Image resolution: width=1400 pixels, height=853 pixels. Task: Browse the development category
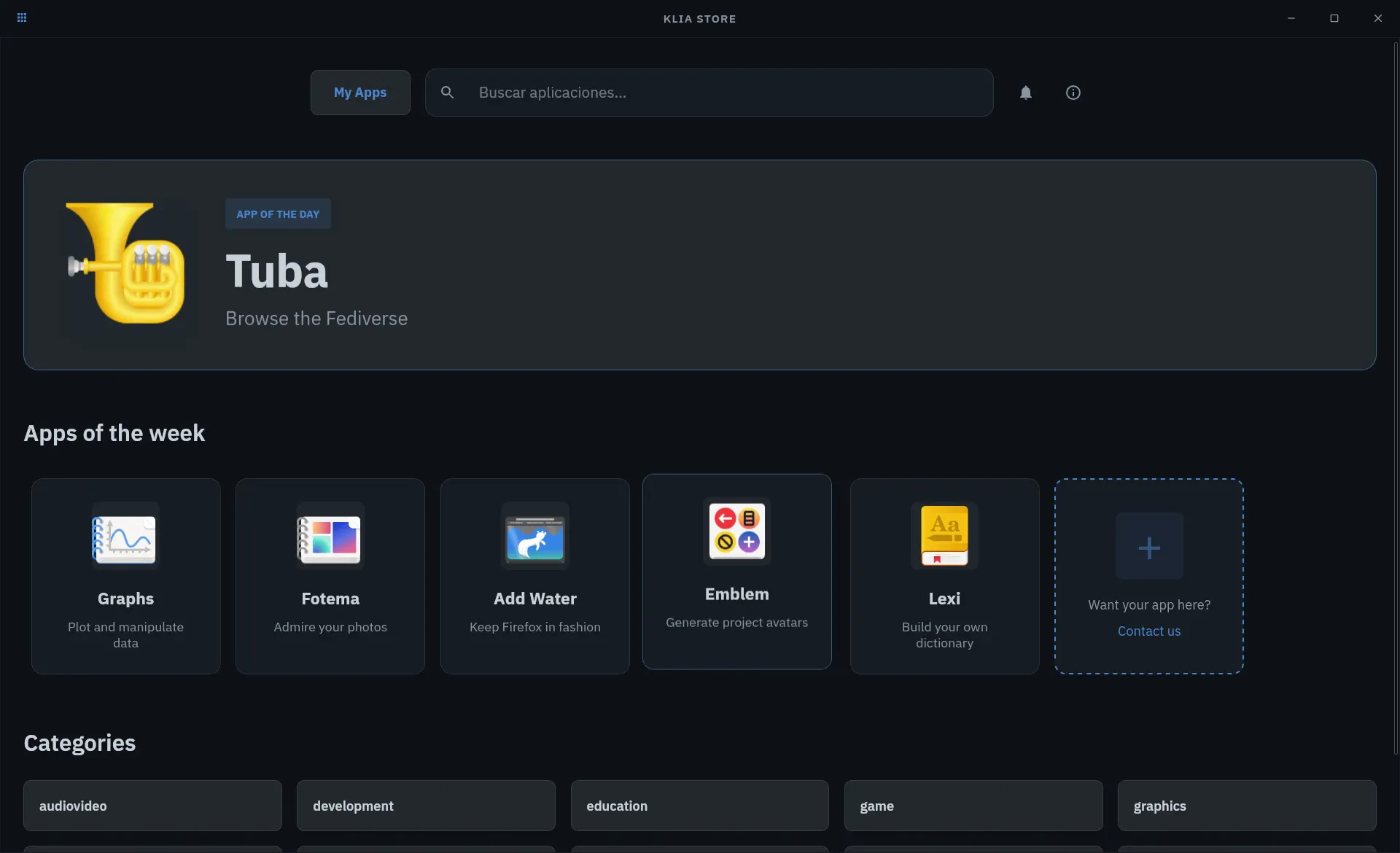[x=426, y=806]
